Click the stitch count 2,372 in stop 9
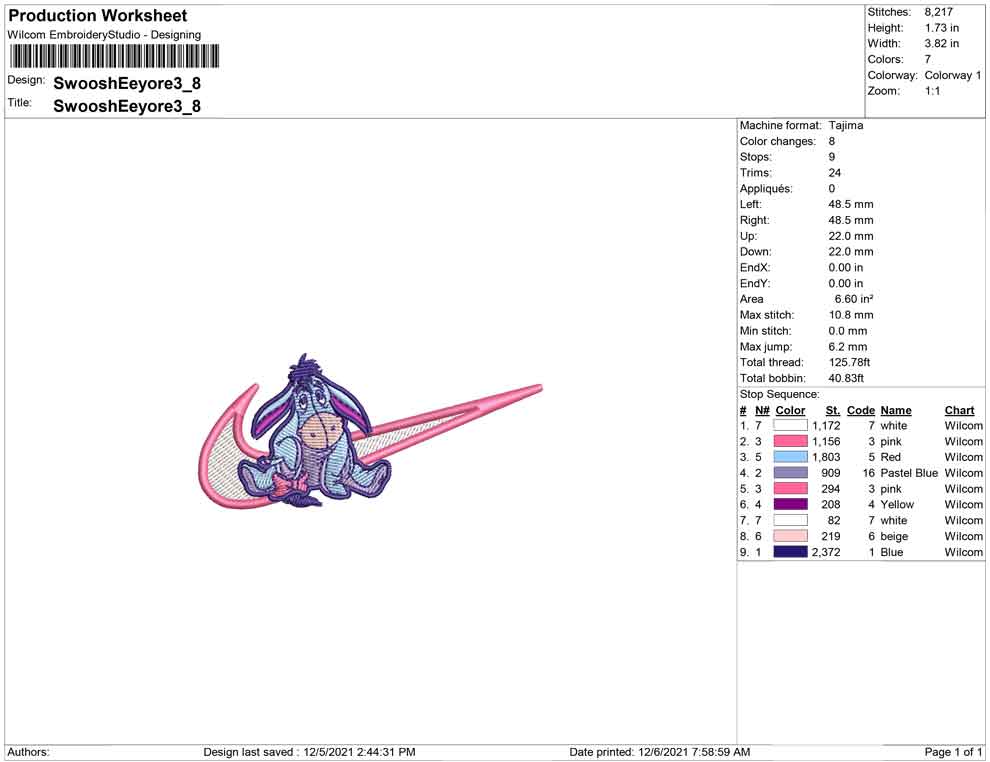Screen dimensions: 990x762 (826, 552)
